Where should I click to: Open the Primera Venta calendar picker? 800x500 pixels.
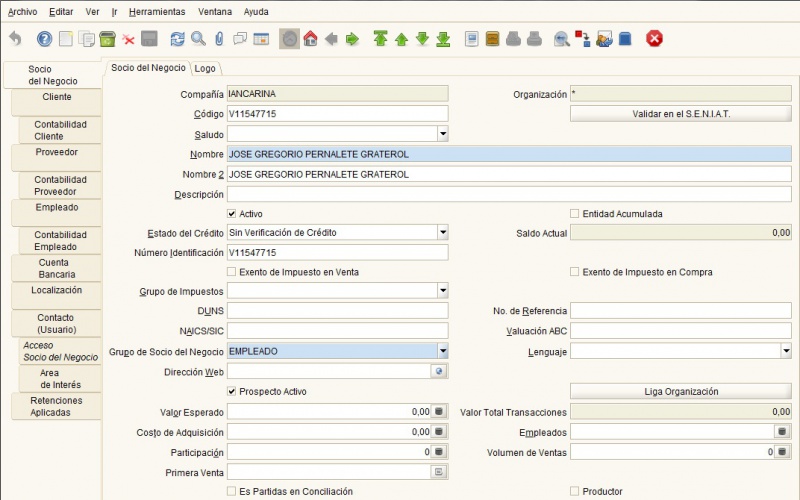pos(439,472)
